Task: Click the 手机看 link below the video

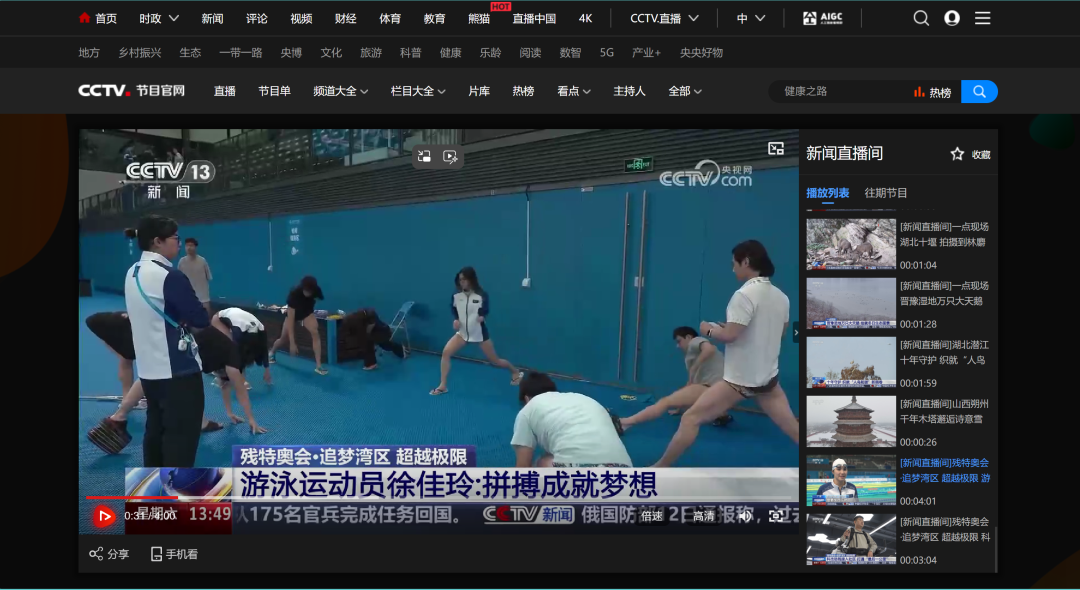Action: point(174,554)
